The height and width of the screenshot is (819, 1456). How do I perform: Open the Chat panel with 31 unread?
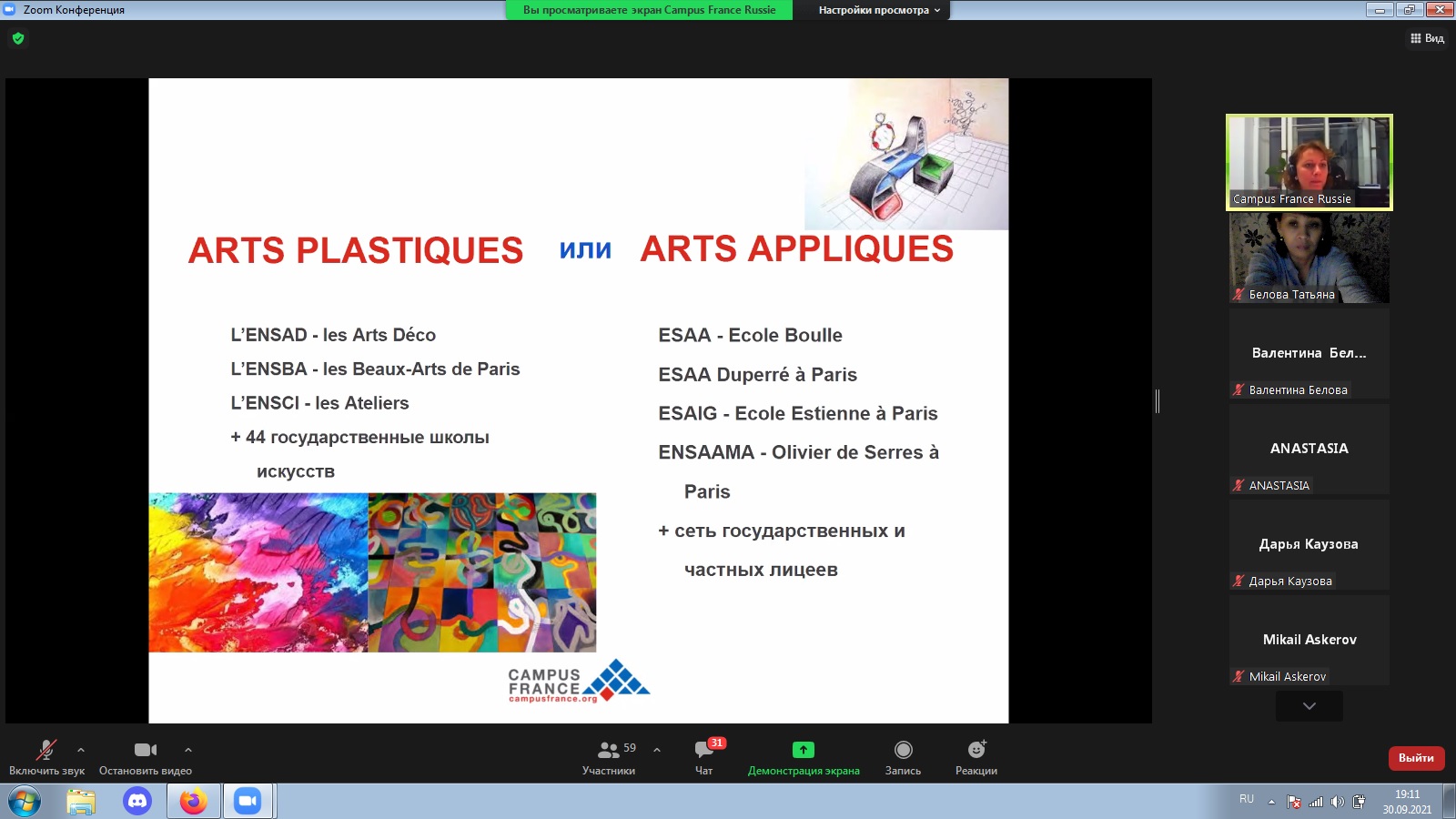tap(703, 750)
